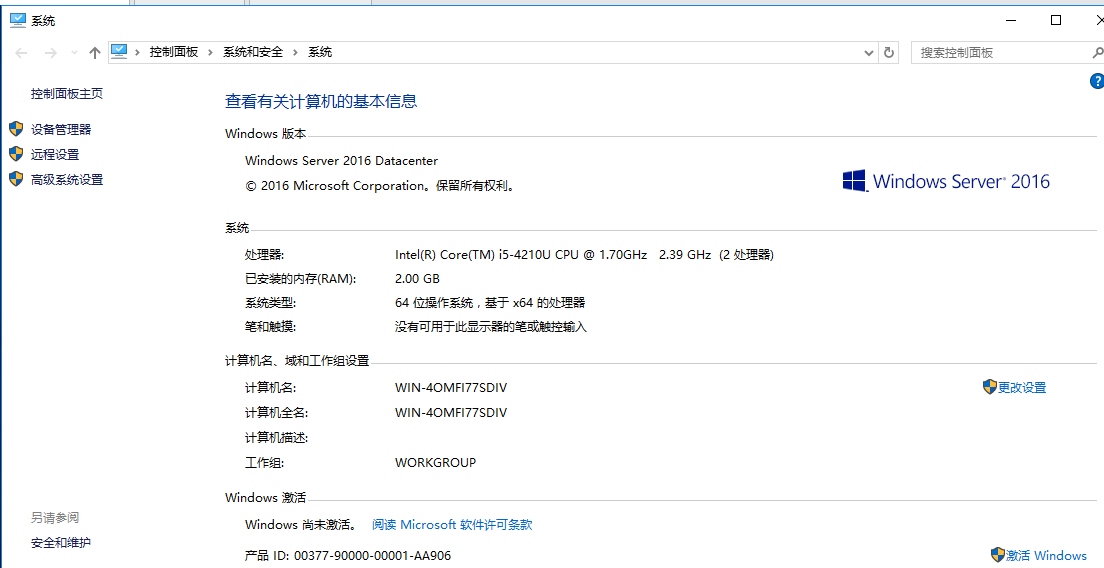The width and height of the screenshot is (1104, 568).
Task: Open 控制面板主页 link
Action: (67, 94)
